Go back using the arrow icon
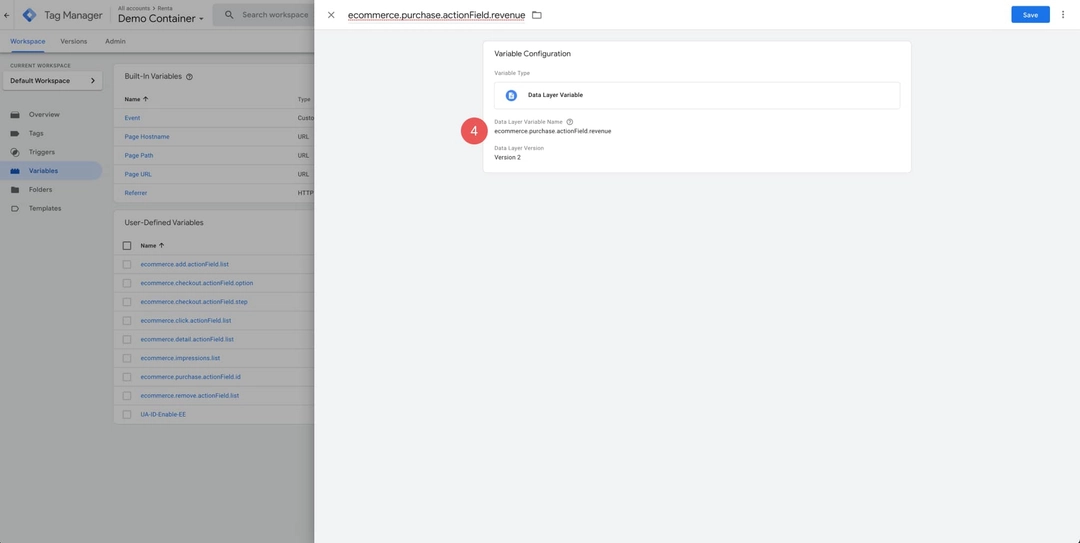The height and width of the screenshot is (543, 1080). click(6, 15)
